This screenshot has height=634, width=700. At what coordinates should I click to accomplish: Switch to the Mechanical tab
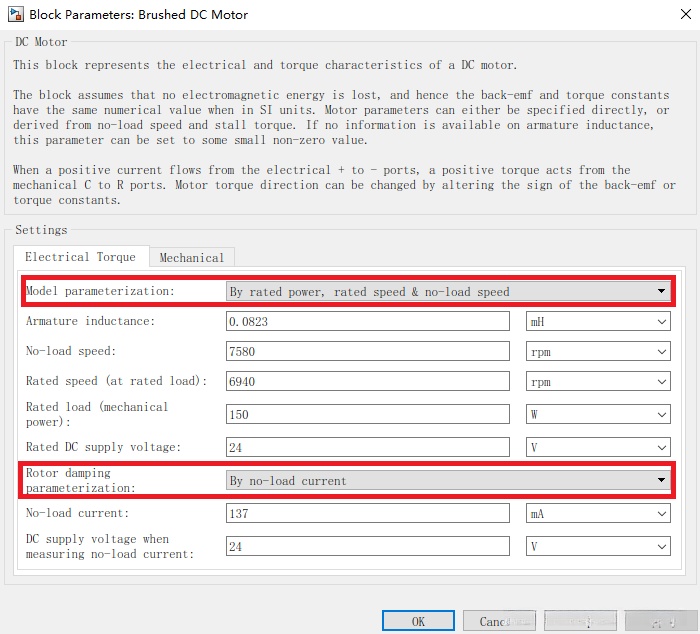point(192,258)
